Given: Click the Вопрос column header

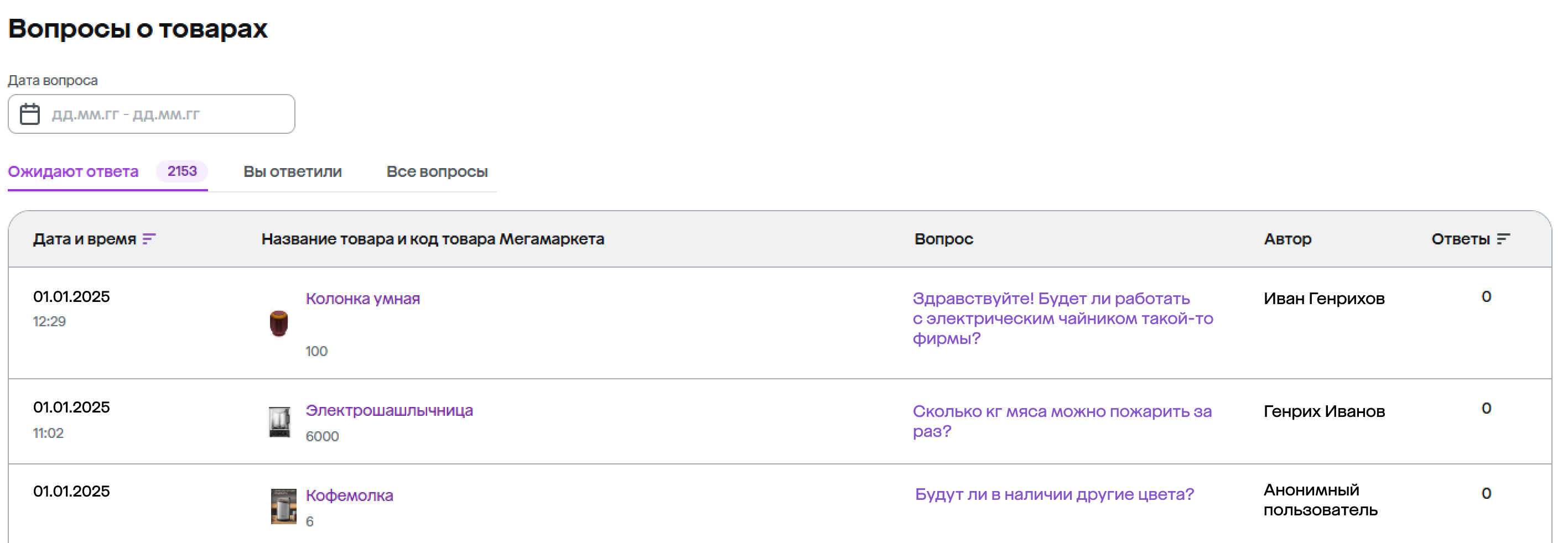Looking at the screenshot, I should (943, 239).
